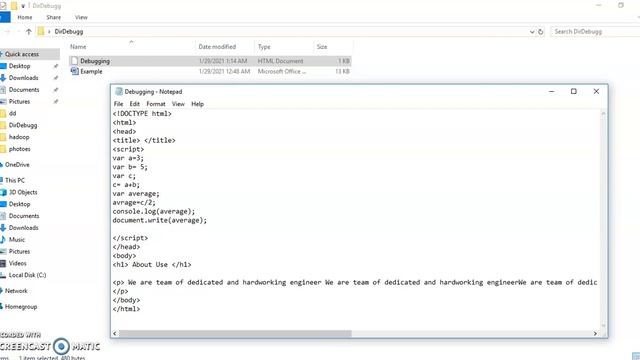Click Debugging file document icon
This screenshot has width=640, height=360.
click(74, 61)
